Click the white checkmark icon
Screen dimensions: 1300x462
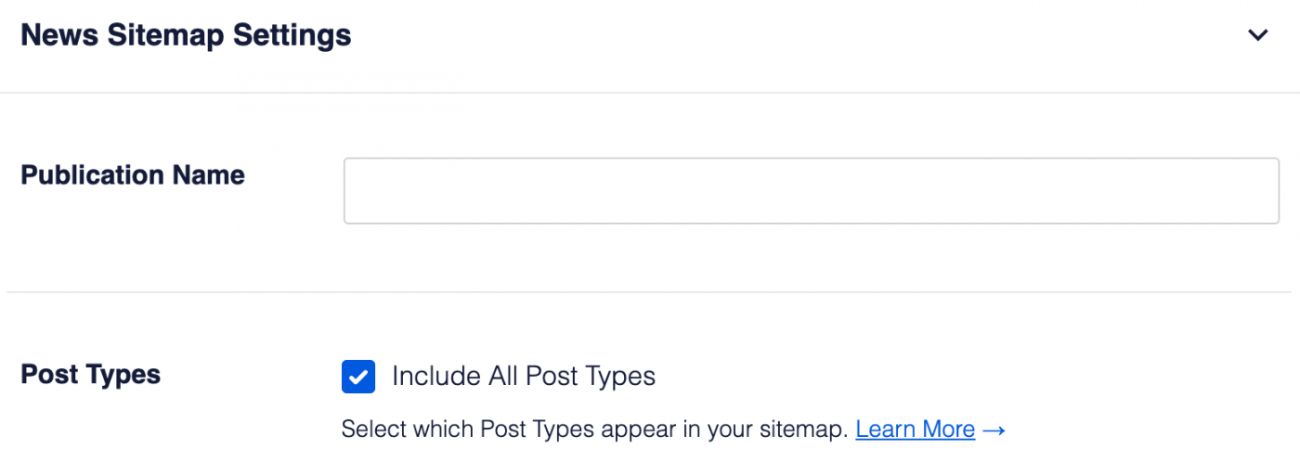tap(358, 377)
